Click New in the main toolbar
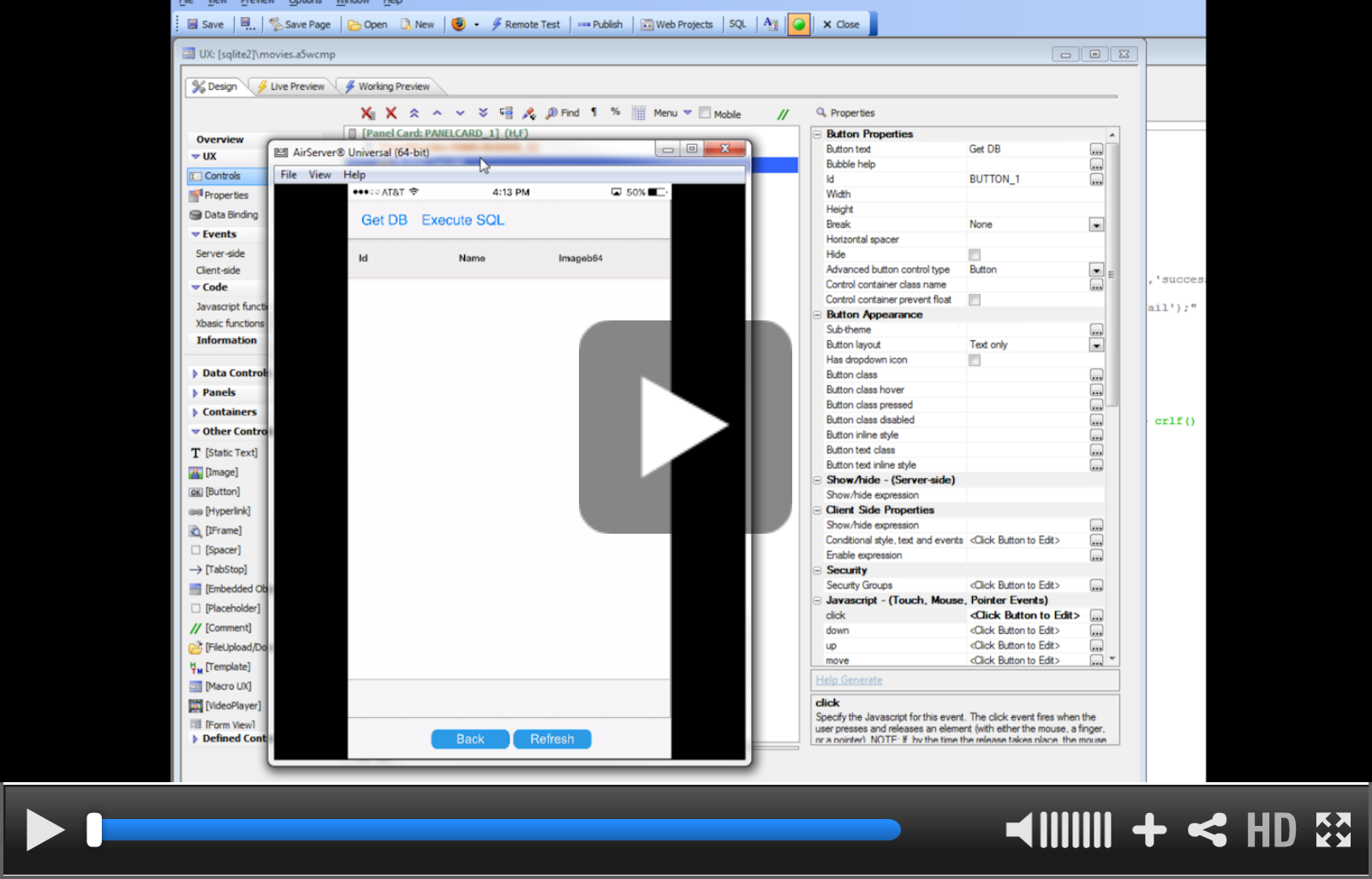The width and height of the screenshot is (1372, 879). 417,24
